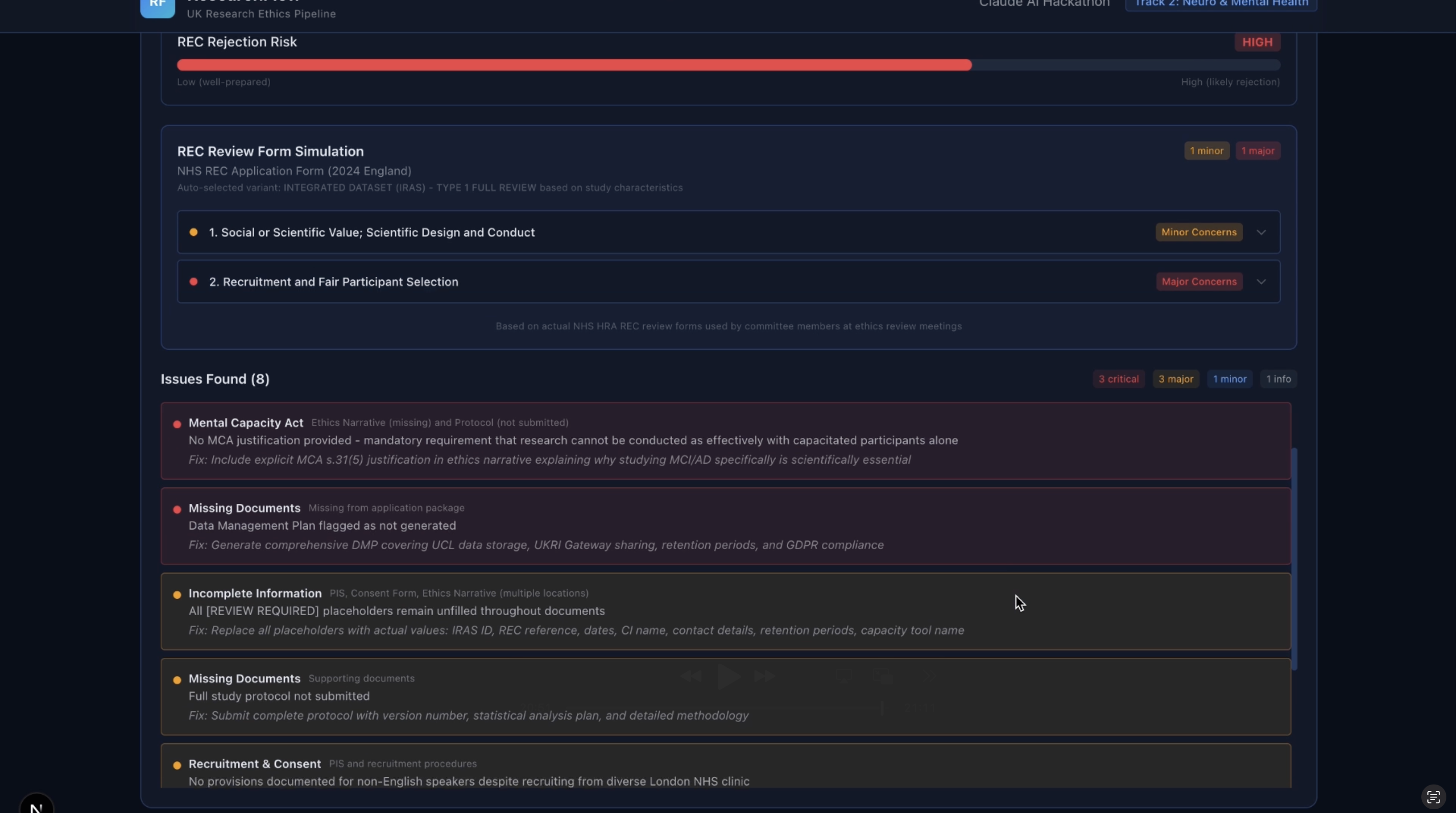
Task: Expand Social or Scientific Value section chevron
Action: (1261, 232)
